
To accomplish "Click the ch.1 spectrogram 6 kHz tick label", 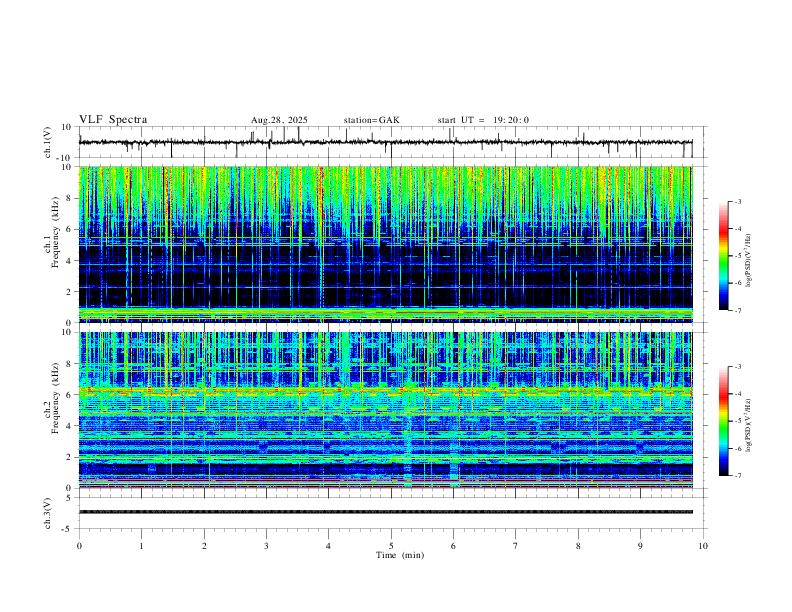I will [x=70, y=229].
